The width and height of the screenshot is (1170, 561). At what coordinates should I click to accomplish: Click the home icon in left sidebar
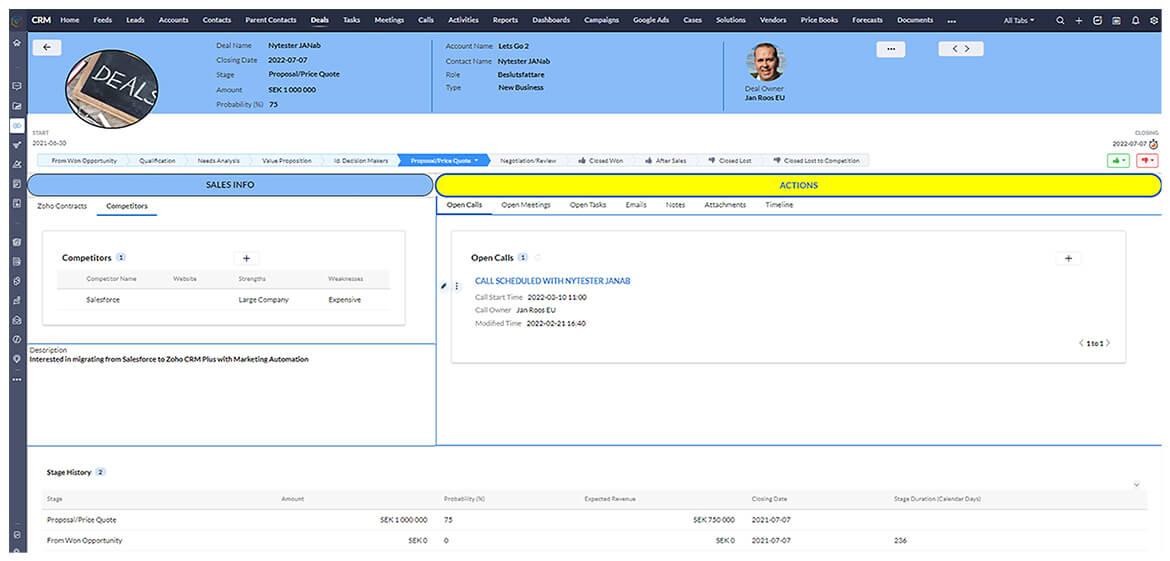[x=16, y=43]
